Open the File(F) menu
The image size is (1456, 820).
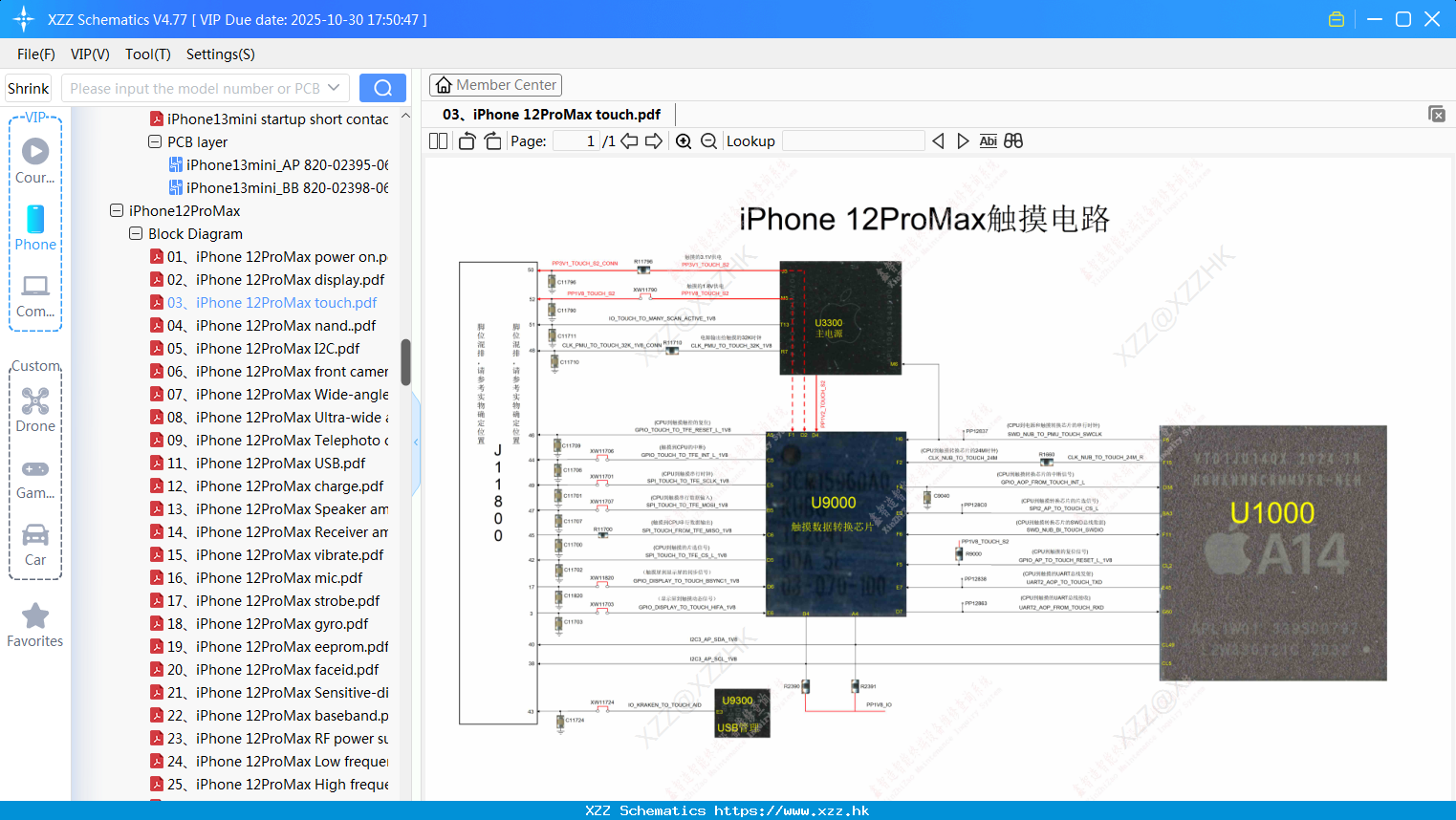pos(36,54)
